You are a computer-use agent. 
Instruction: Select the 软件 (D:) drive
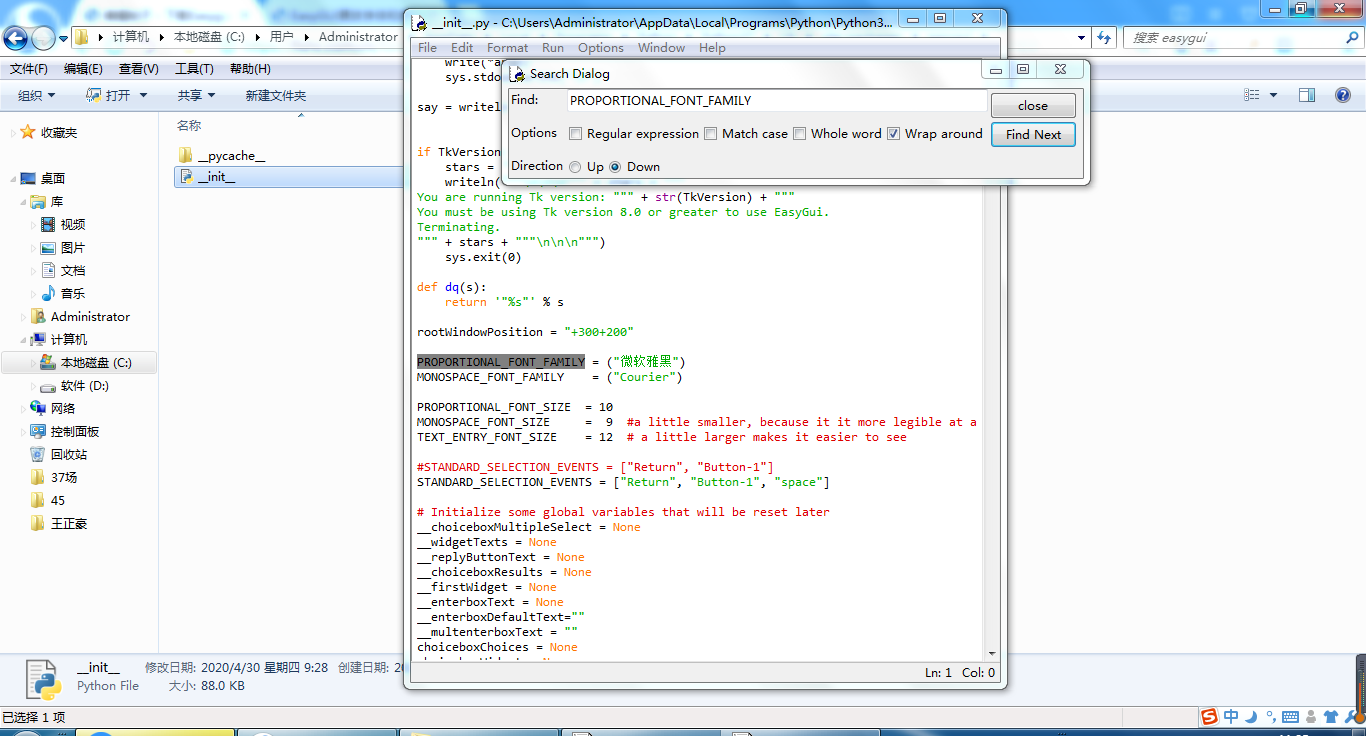[x=75, y=386]
